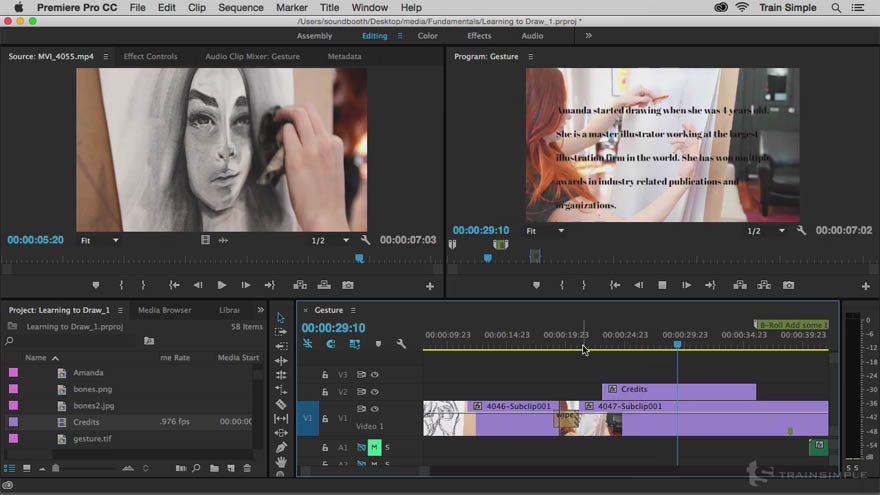This screenshot has width=880, height=495.
Task: Unmute track A1 with M button
Action: pos(374,447)
